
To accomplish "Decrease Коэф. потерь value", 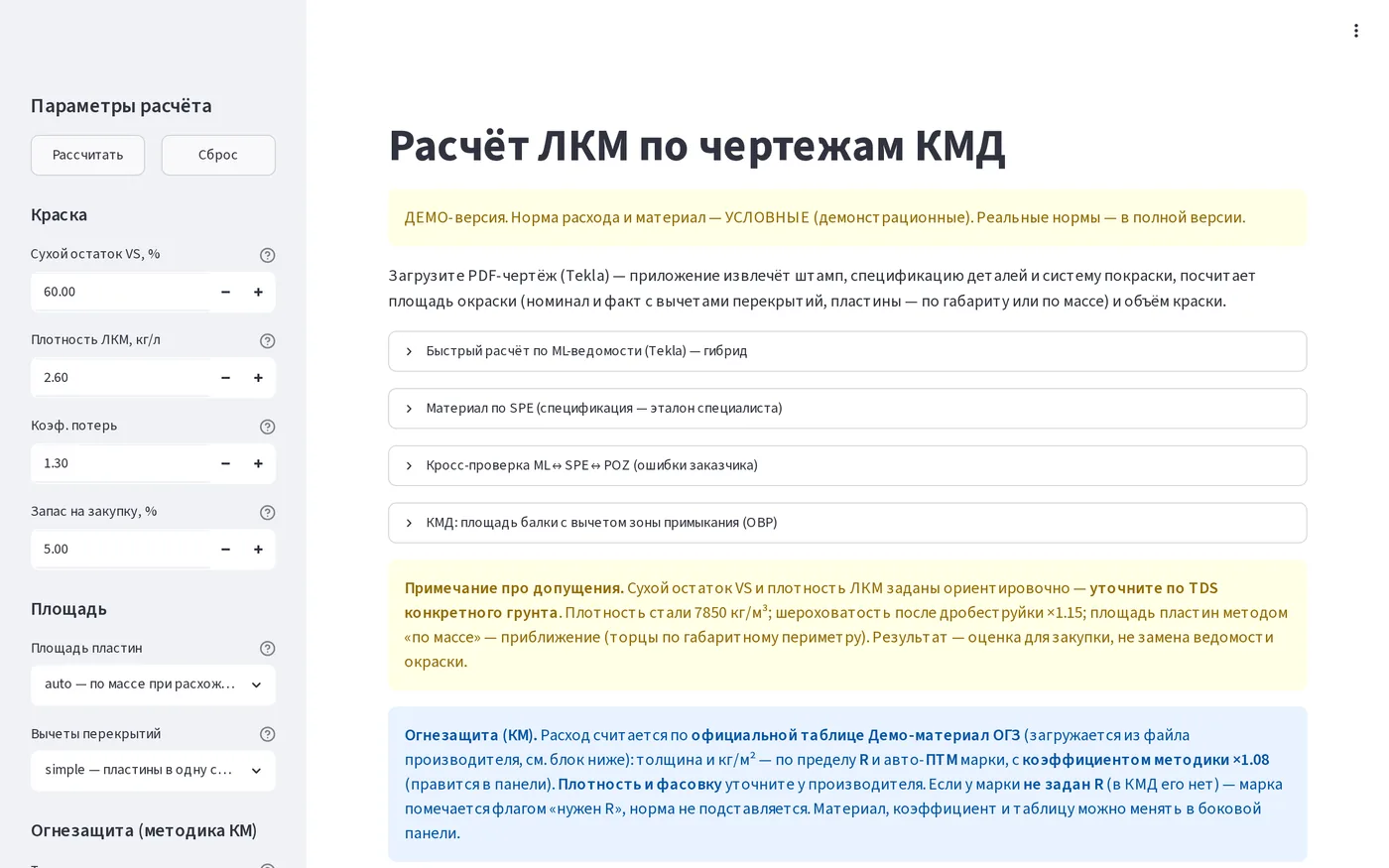I will [x=225, y=463].
